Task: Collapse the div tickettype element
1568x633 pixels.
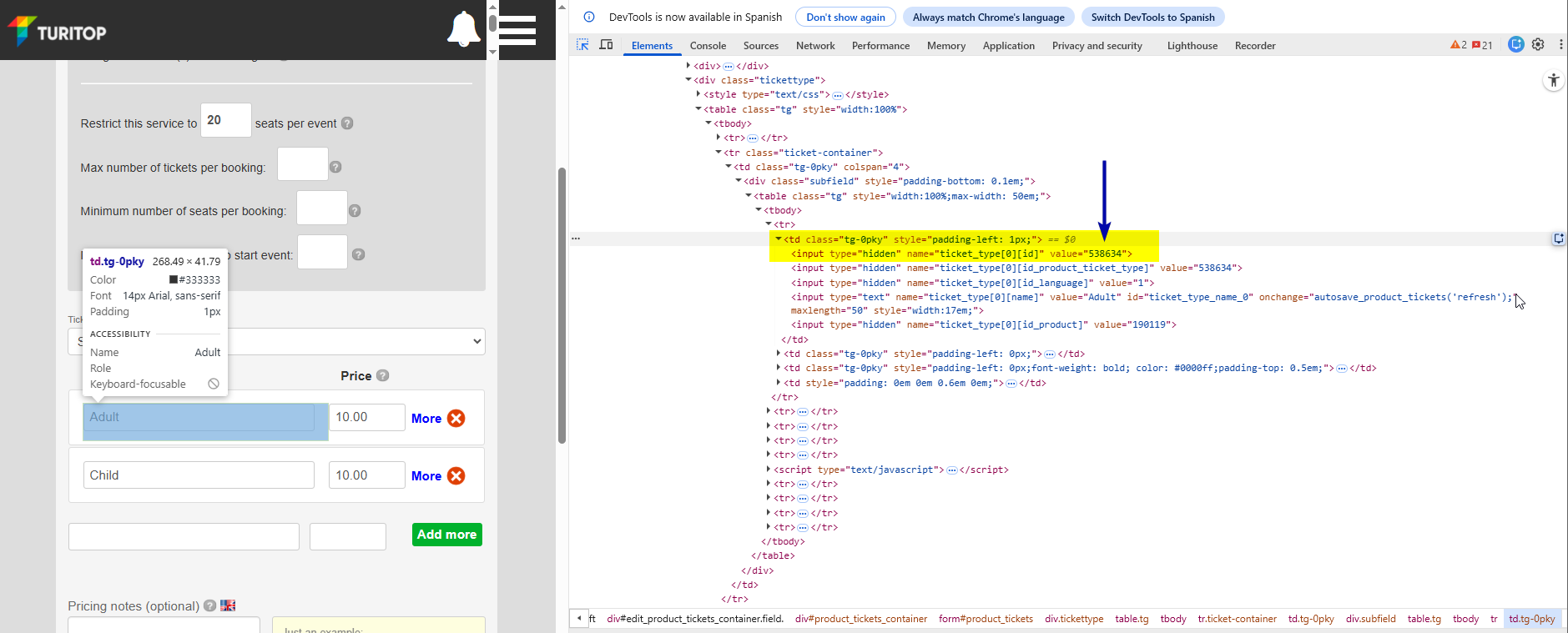Action: (688, 80)
